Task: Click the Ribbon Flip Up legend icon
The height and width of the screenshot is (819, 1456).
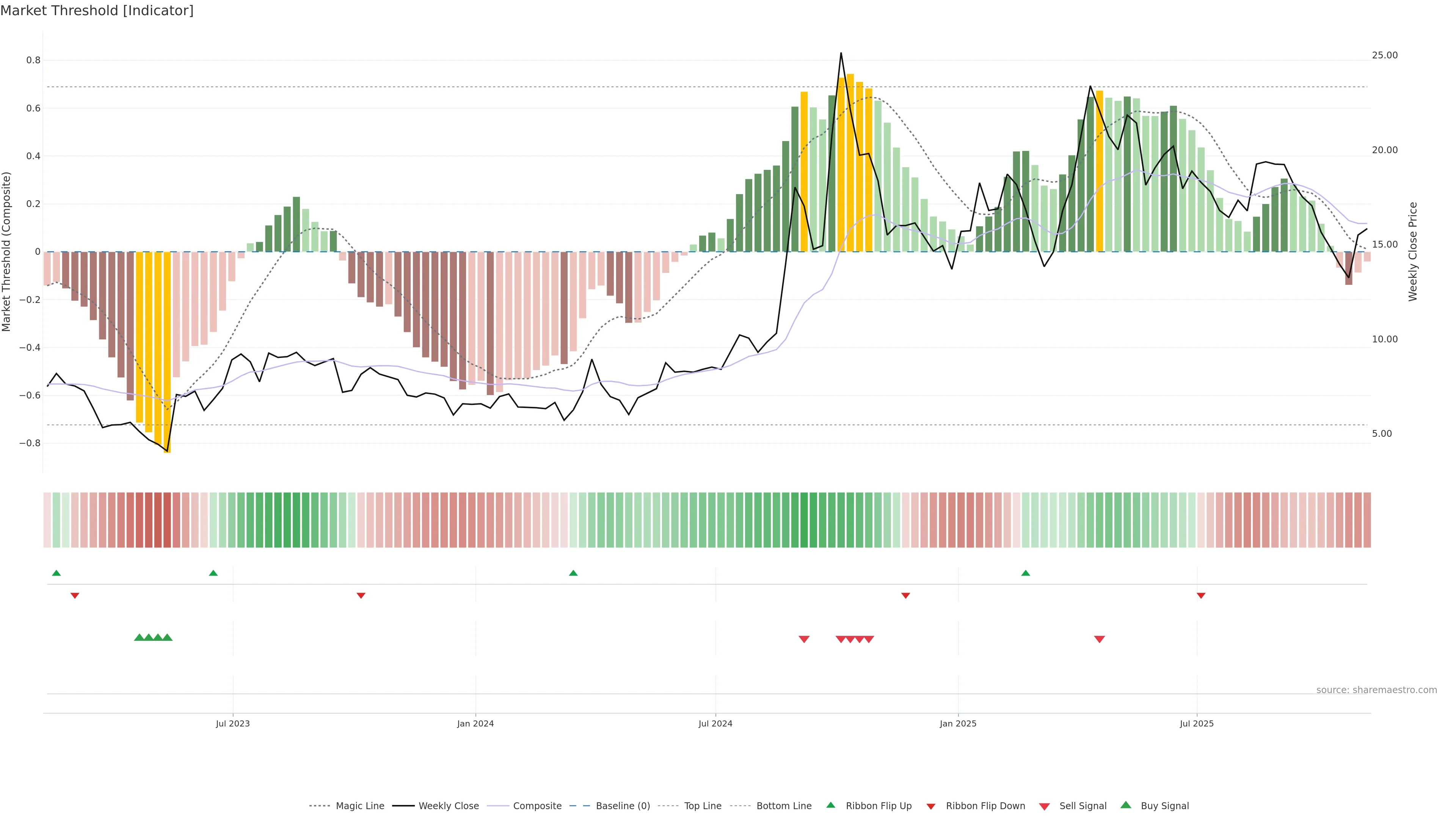Action: (830, 805)
